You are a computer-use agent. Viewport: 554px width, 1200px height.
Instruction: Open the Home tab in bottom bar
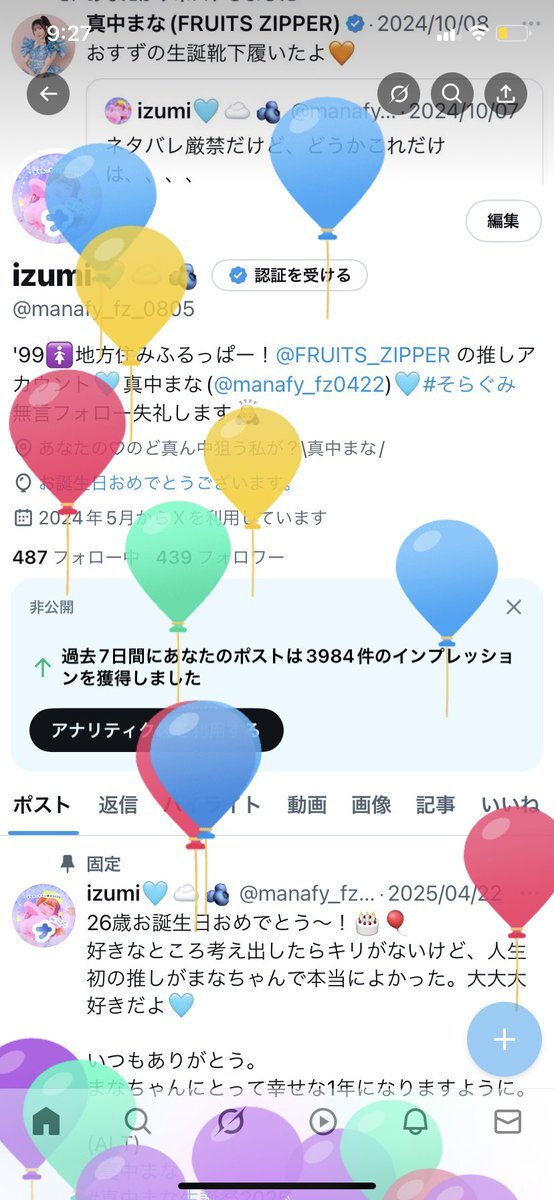click(x=46, y=1121)
